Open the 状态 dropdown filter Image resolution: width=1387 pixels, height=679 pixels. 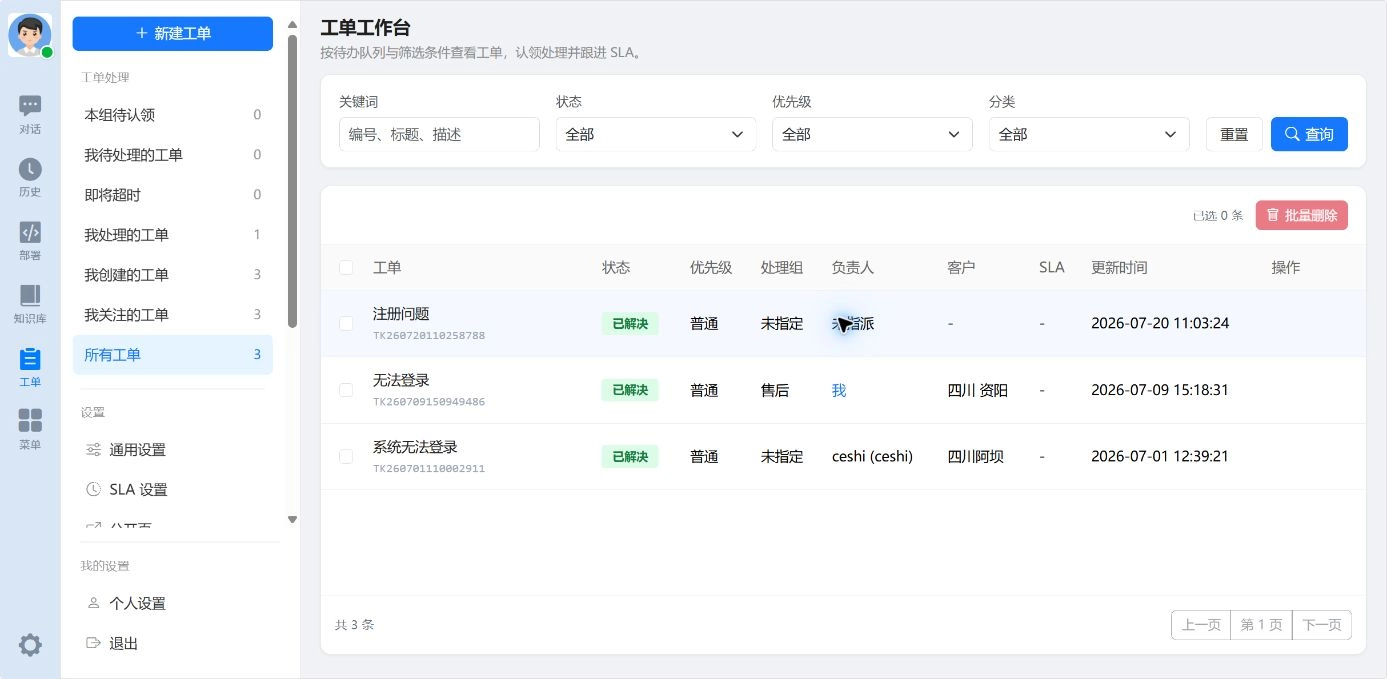(656, 134)
